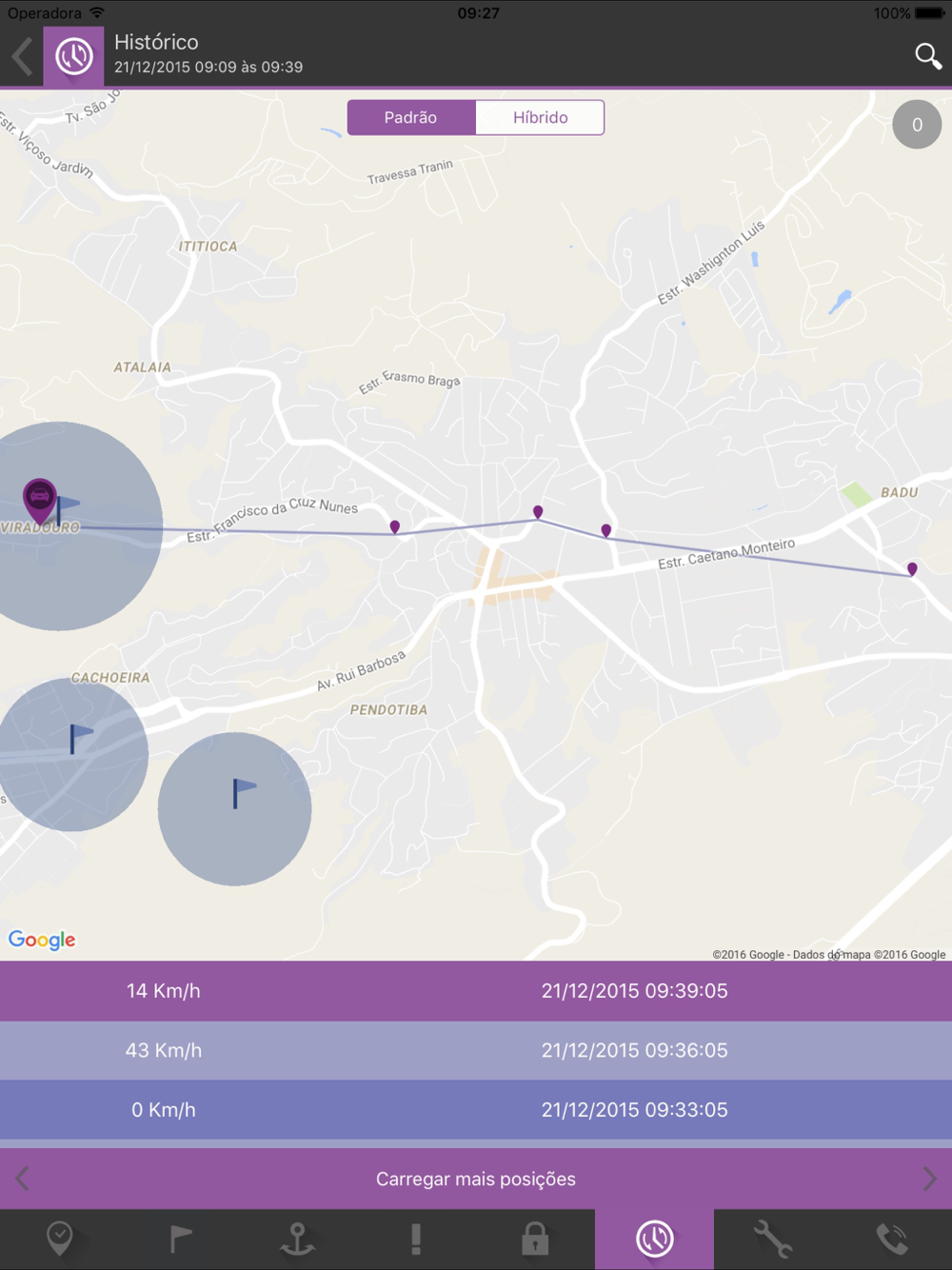
Task: Tap the gray circle counter showing 0
Action: (917, 125)
